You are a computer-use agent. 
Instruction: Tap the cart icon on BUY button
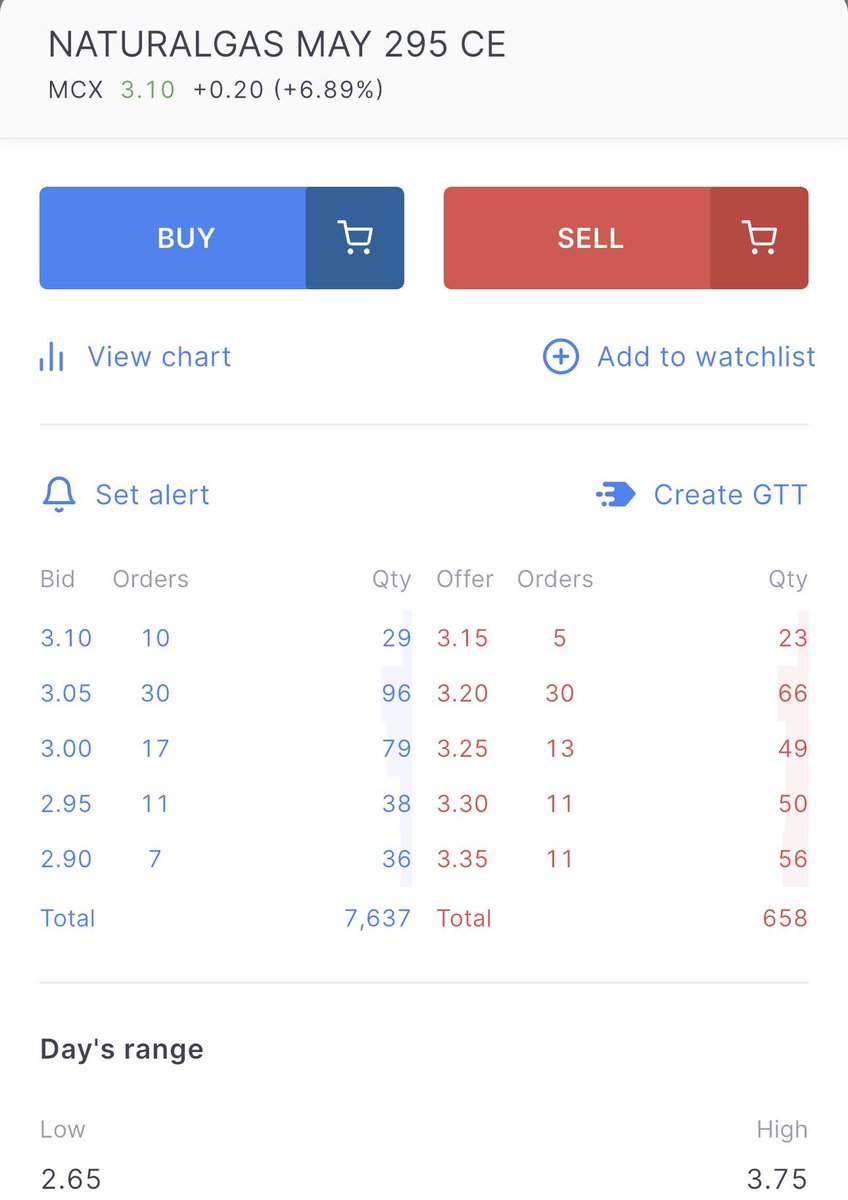tap(355, 238)
